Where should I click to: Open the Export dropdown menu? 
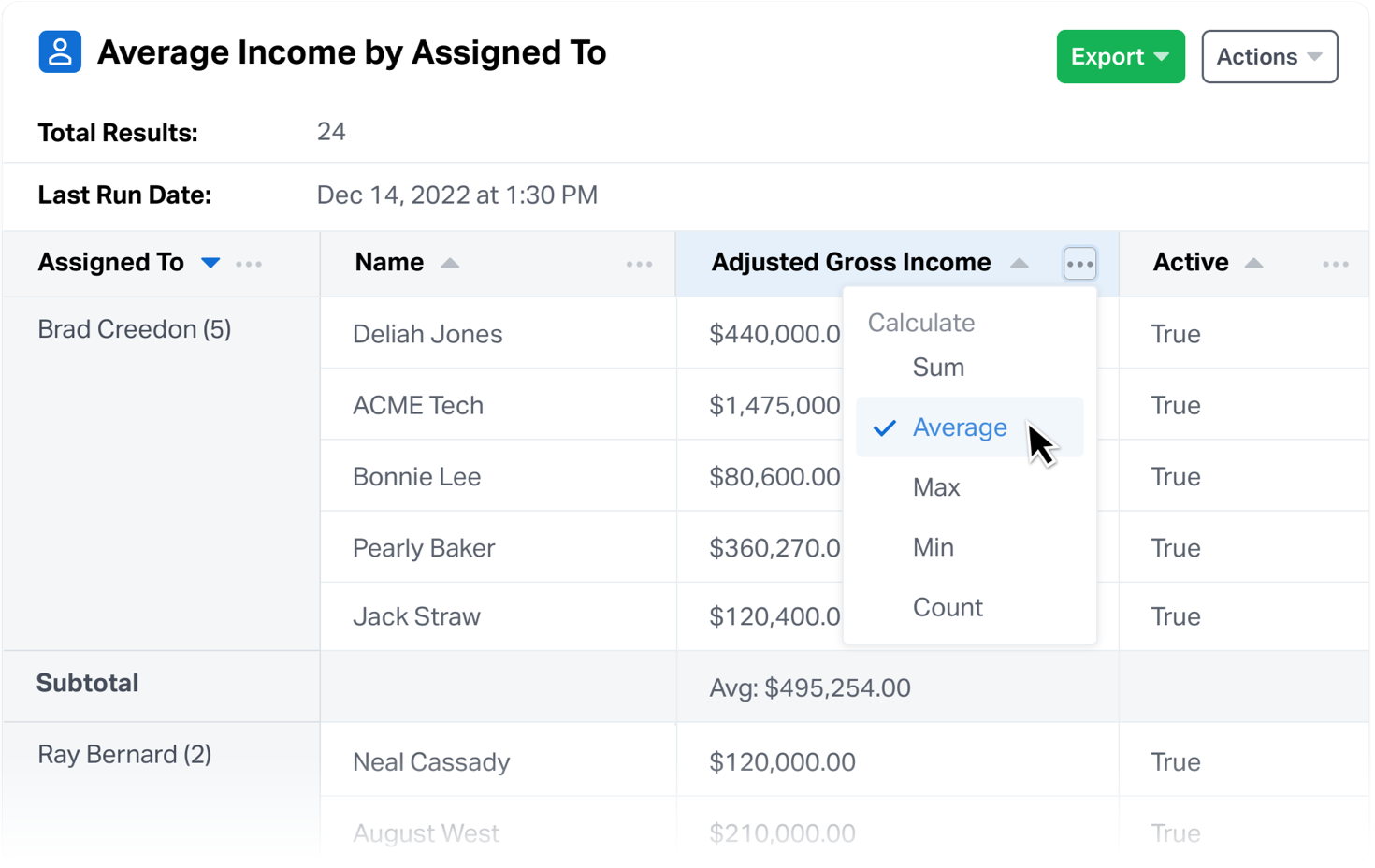click(1121, 56)
